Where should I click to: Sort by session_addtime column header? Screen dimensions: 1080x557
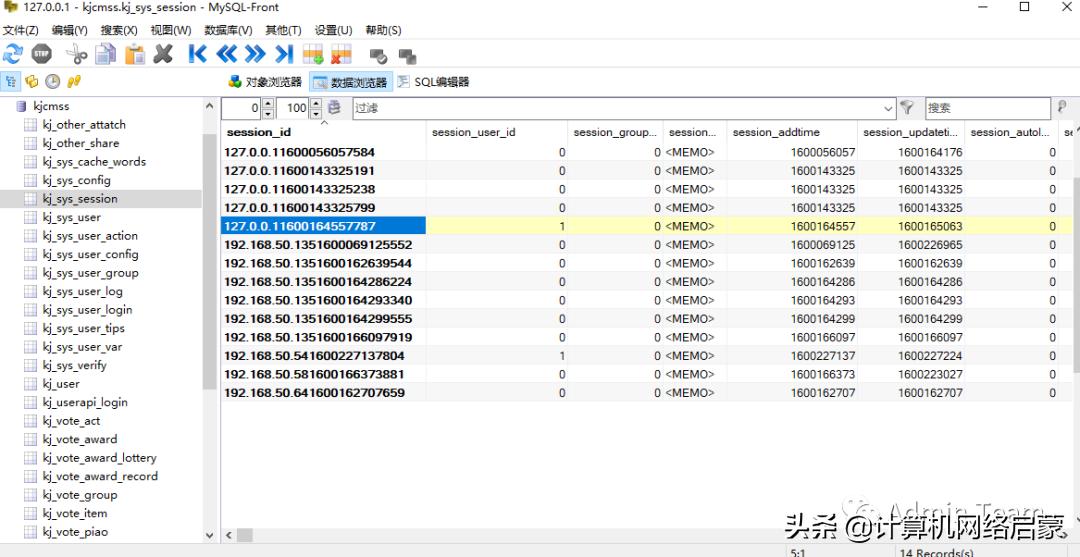click(x=776, y=132)
